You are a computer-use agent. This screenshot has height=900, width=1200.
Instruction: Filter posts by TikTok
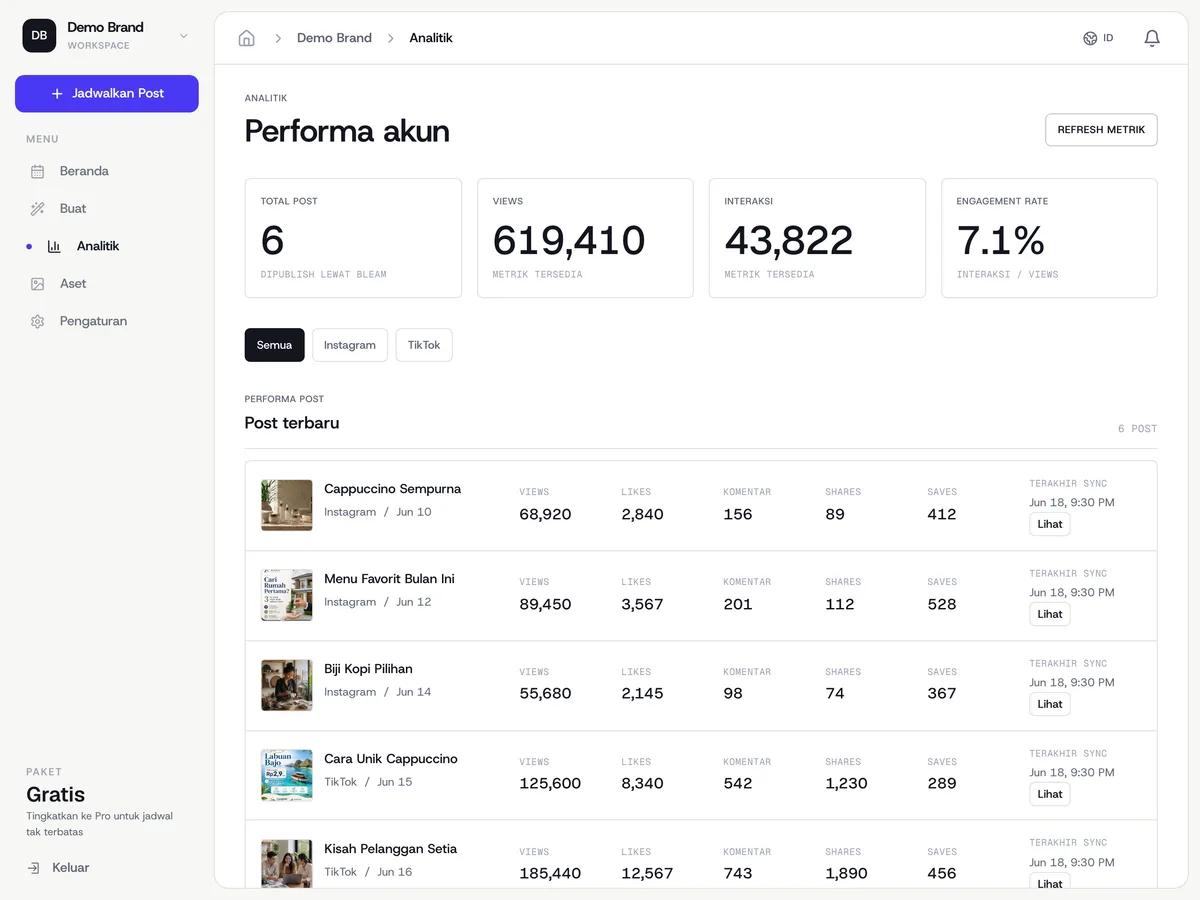pos(424,345)
